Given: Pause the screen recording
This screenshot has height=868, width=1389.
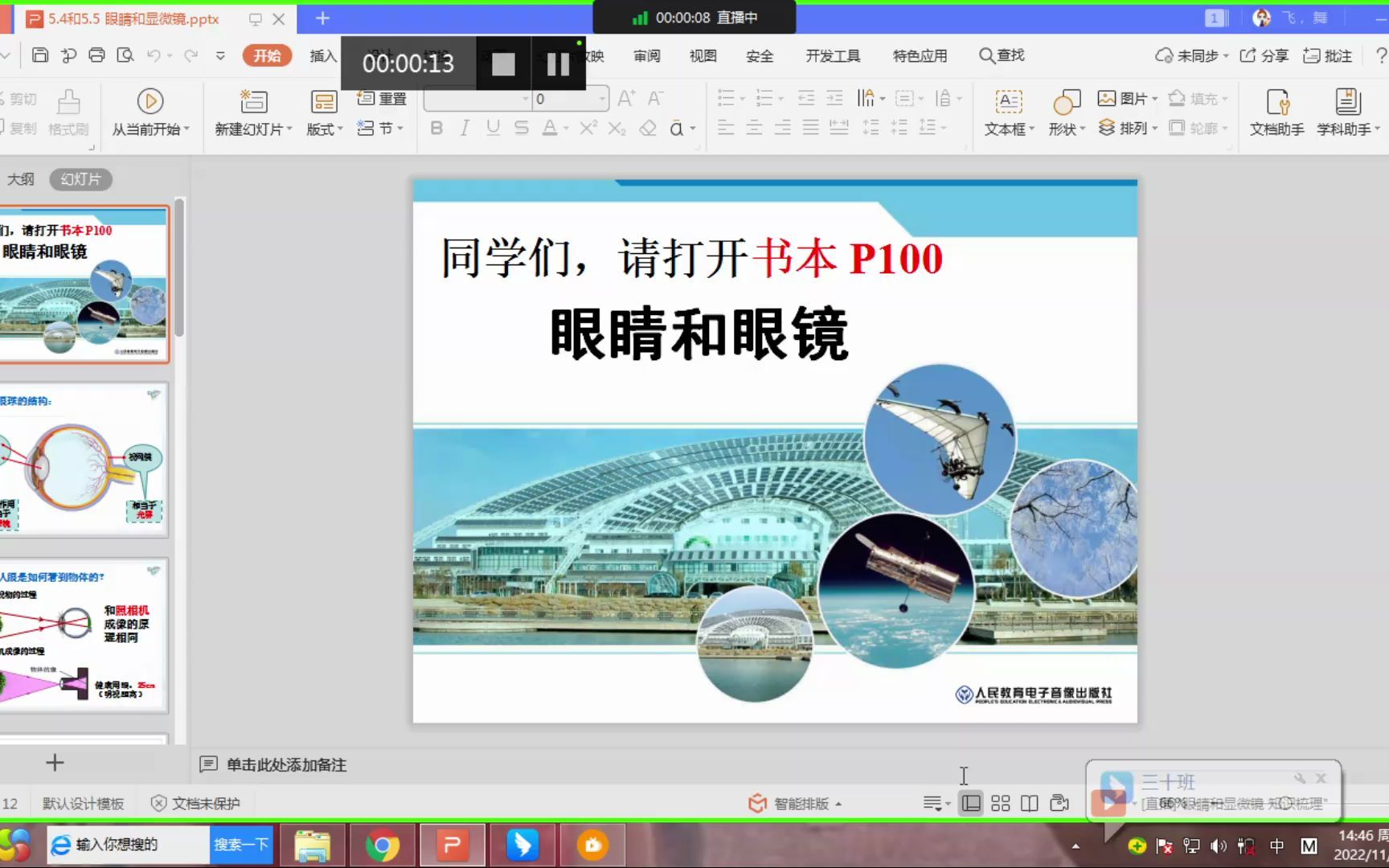Looking at the screenshot, I should [558, 63].
